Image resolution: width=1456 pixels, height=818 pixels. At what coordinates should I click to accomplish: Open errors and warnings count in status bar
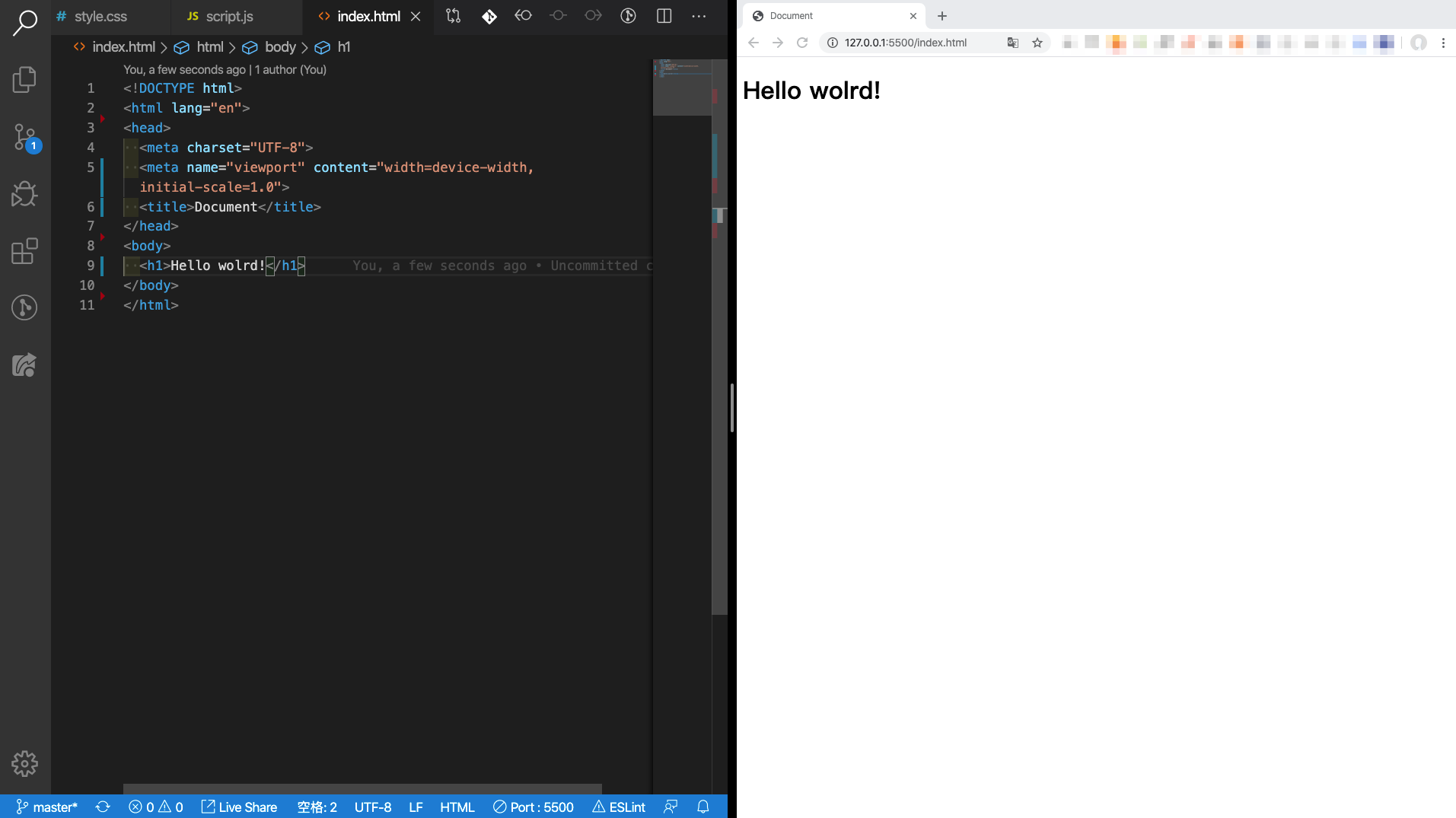156,807
